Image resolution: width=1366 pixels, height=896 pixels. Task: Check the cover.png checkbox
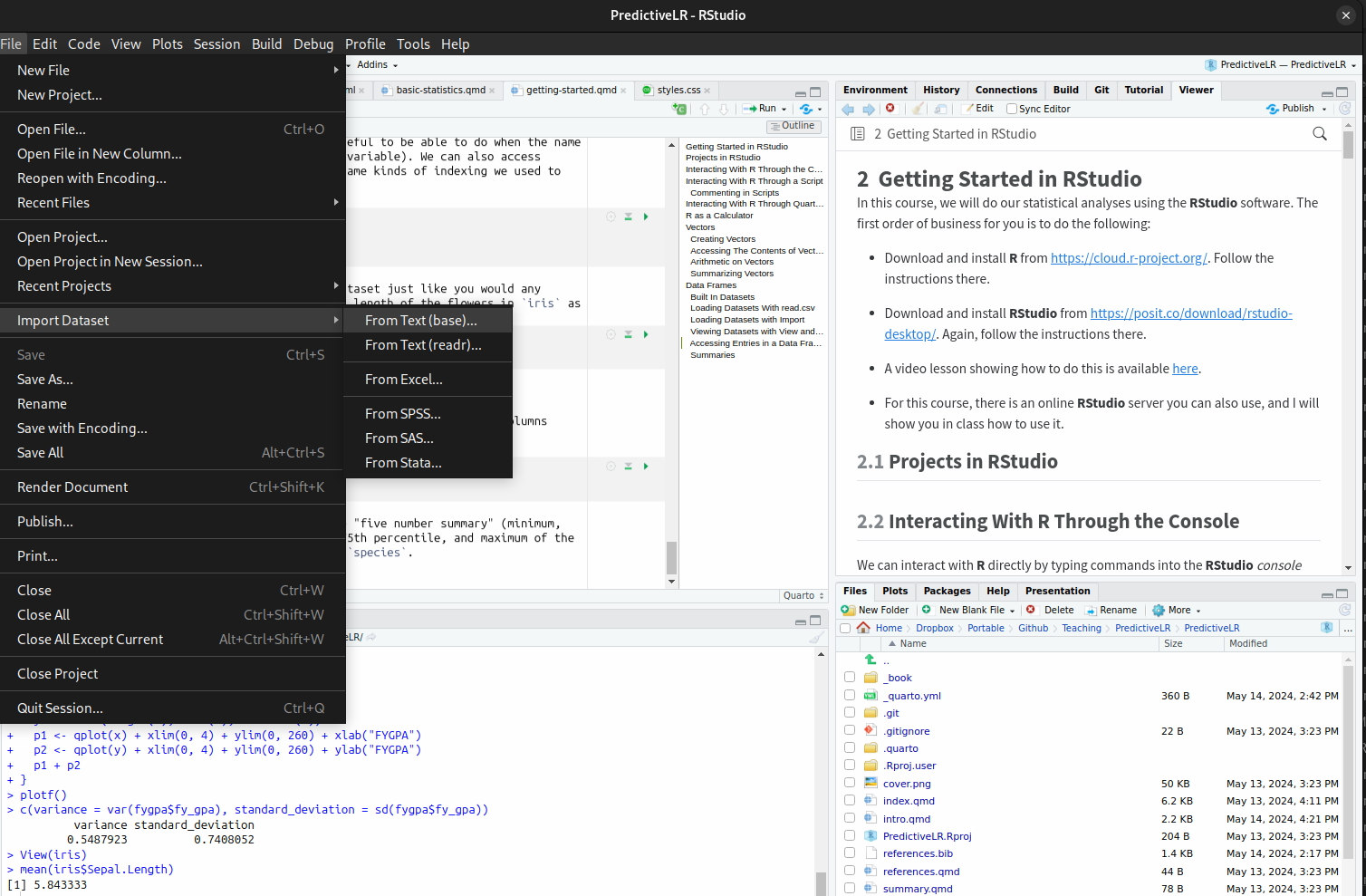click(x=850, y=783)
